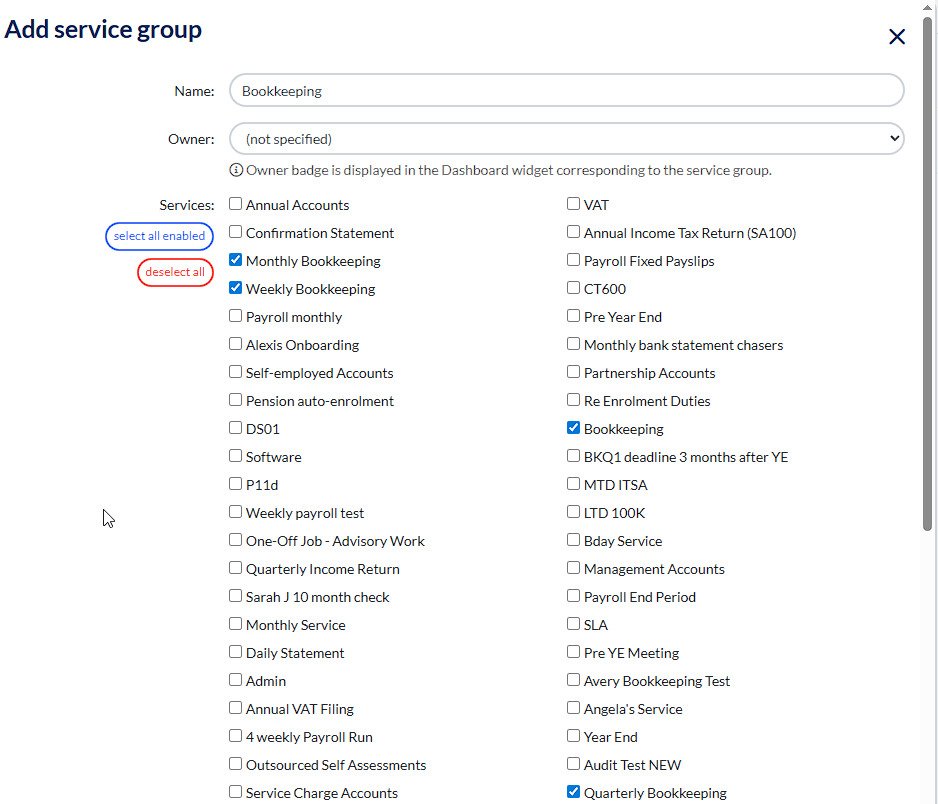
Task: Open the Owner dropdown
Action: tap(566, 139)
